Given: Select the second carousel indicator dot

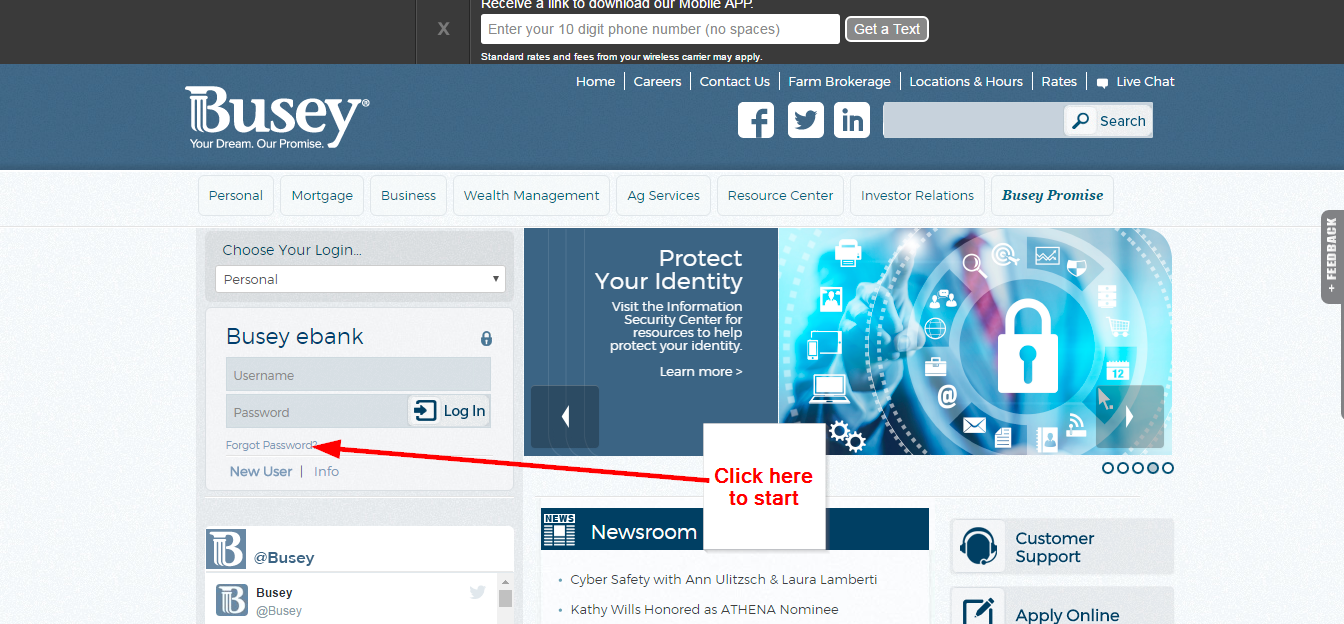Looking at the screenshot, I should pos(1123,468).
